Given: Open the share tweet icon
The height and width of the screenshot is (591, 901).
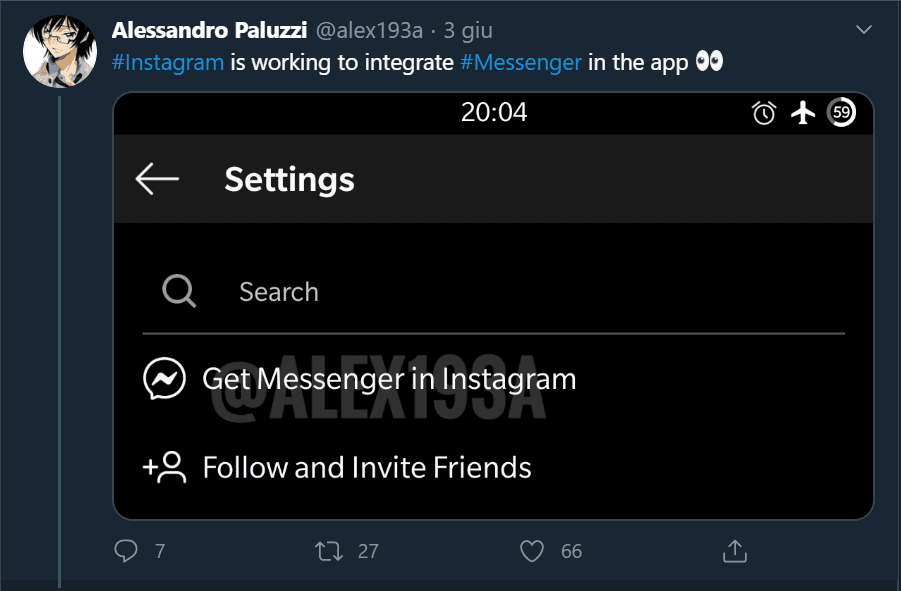Looking at the screenshot, I should click(734, 550).
